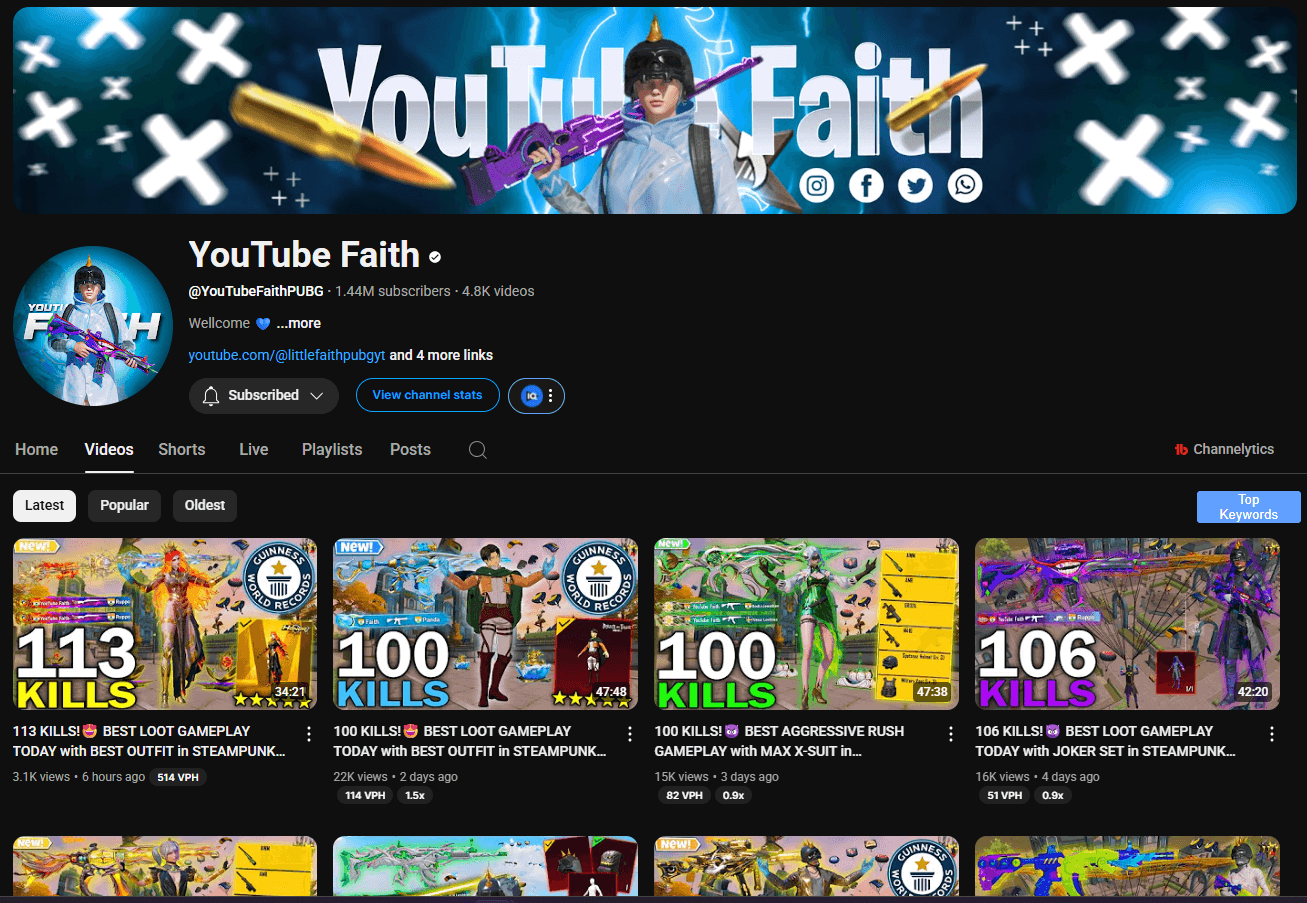
Task: Open WhatsApp icon in channel banner
Action: (x=965, y=185)
